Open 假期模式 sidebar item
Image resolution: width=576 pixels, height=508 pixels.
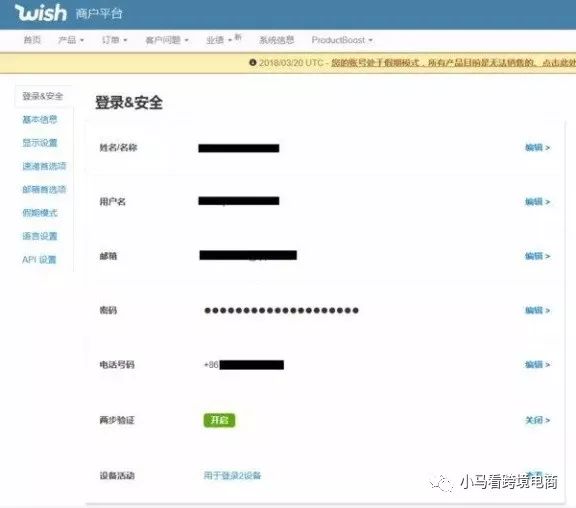pos(40,213)
